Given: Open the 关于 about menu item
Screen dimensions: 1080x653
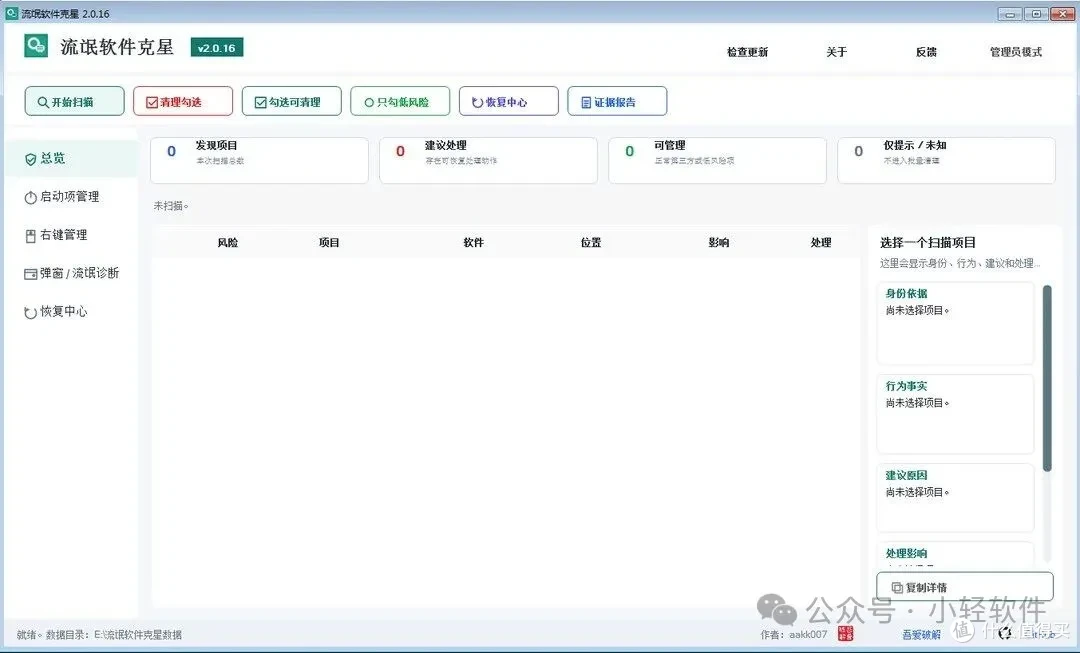Looking at the screenshot, I should pos(836,52).
